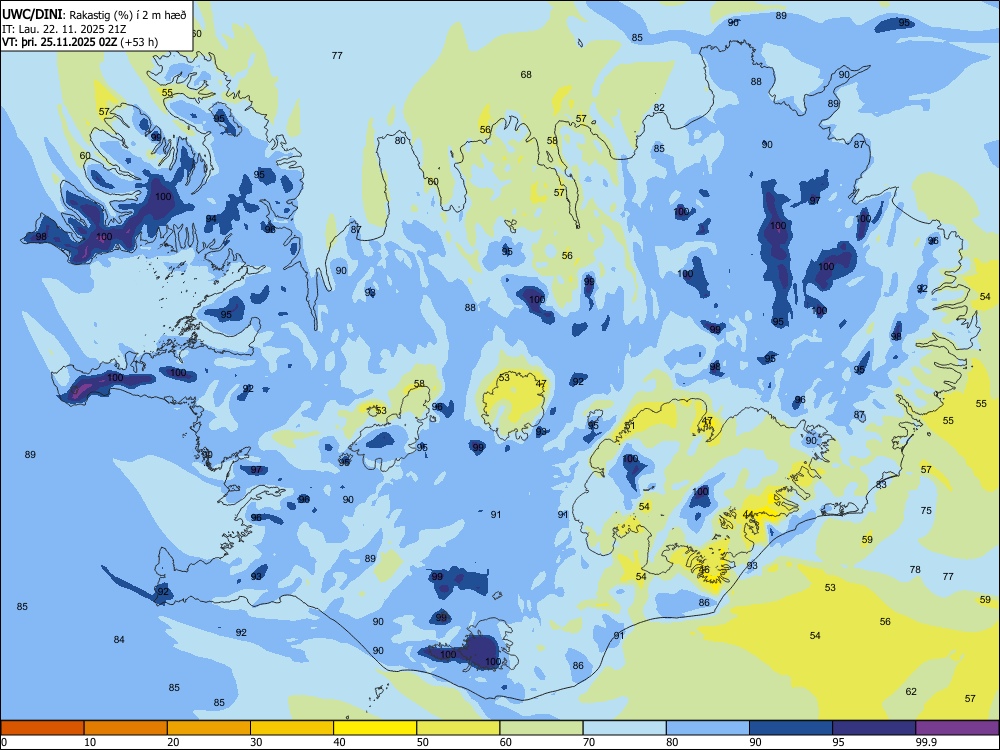1000x750 pixels.
Task: Pick the purple legend swatch above 99.9
Action: 957,728
